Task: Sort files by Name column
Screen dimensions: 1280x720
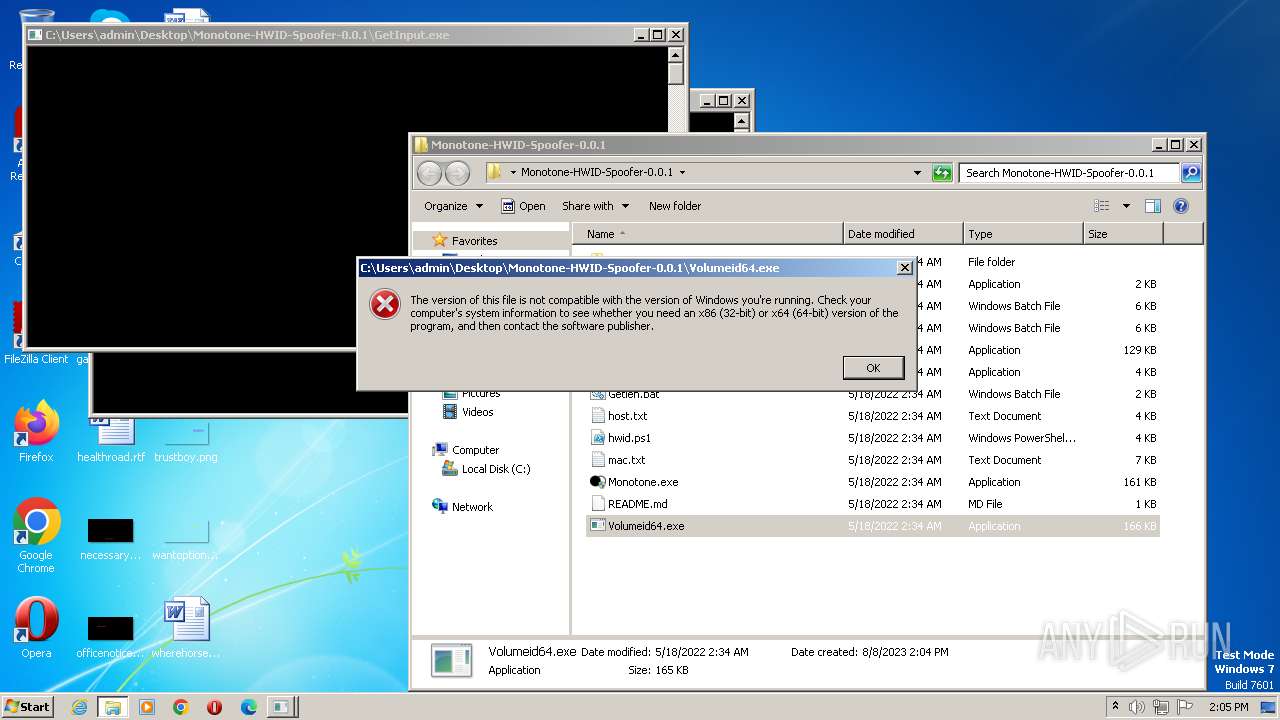Action: [x=708, y=234]
